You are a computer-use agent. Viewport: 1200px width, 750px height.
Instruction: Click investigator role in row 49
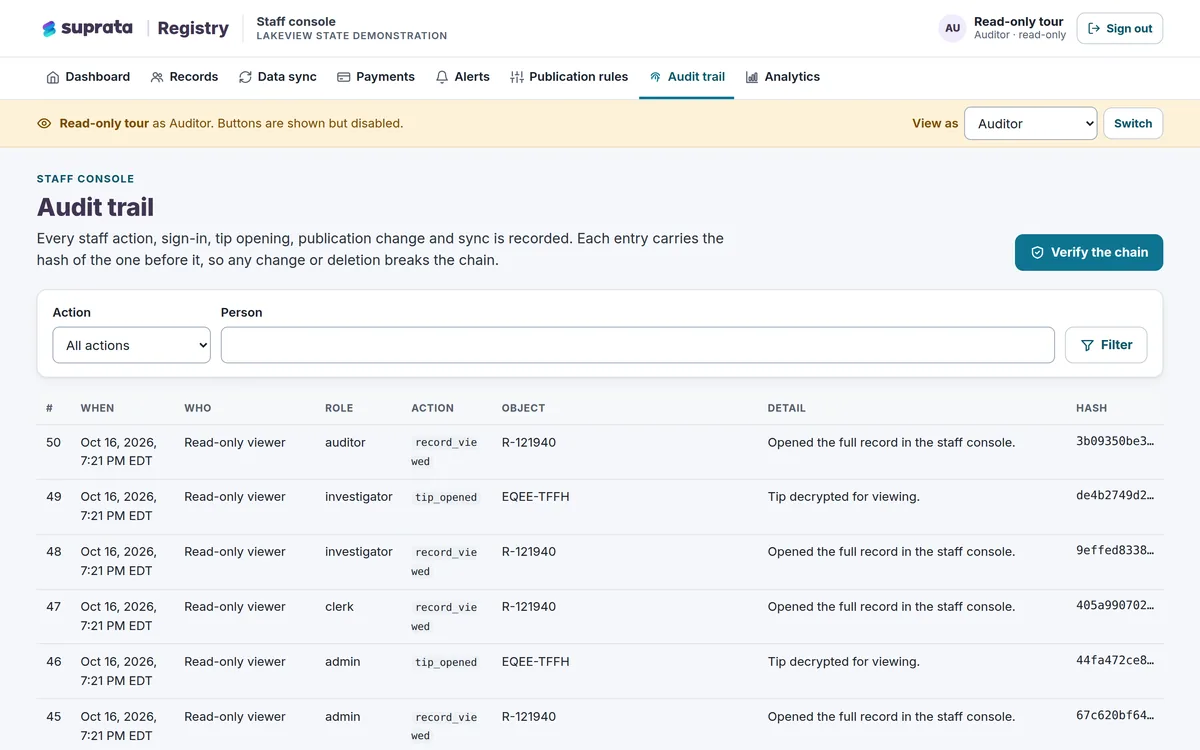pos(359,497)
